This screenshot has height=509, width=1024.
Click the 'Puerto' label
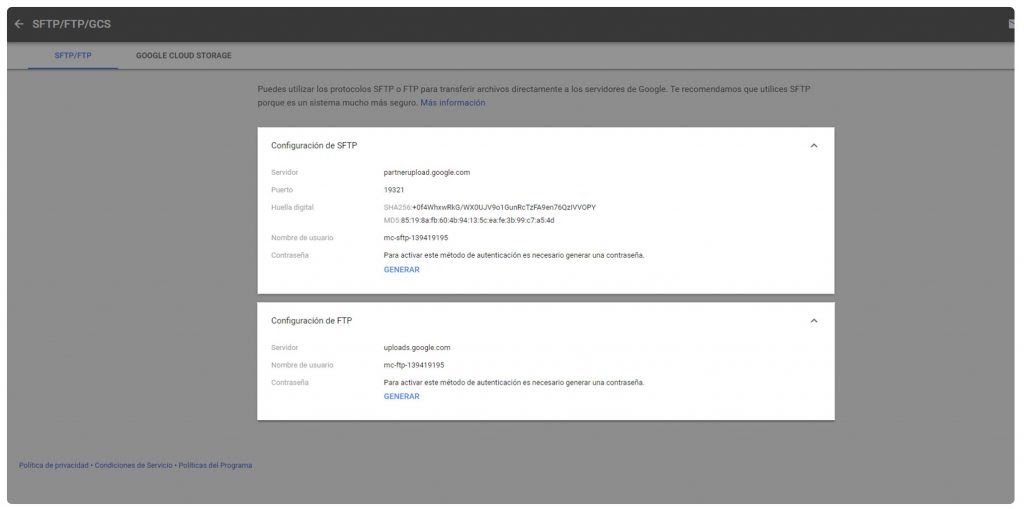tap(282, 190)
